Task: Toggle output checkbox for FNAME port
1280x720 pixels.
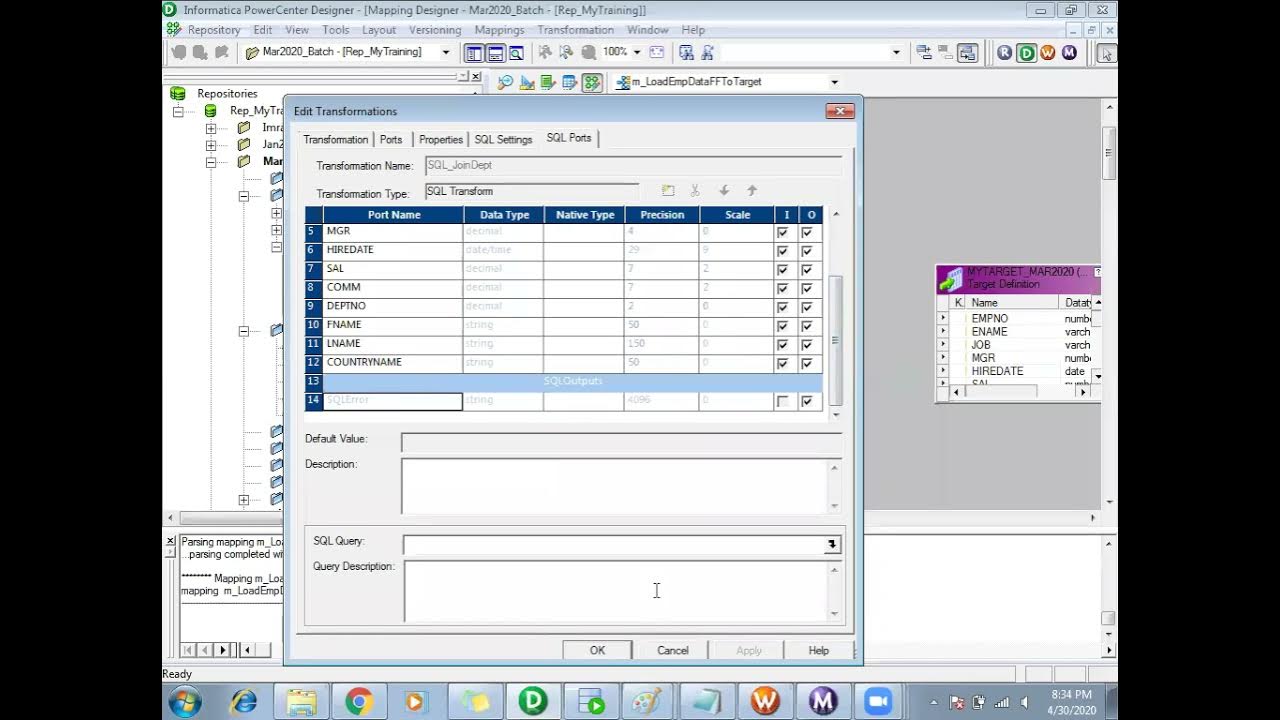Action: 807,326
